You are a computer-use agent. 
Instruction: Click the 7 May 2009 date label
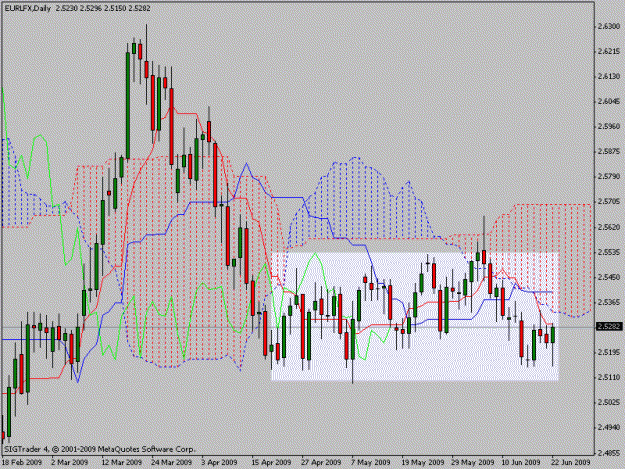[x=371, y=463]
